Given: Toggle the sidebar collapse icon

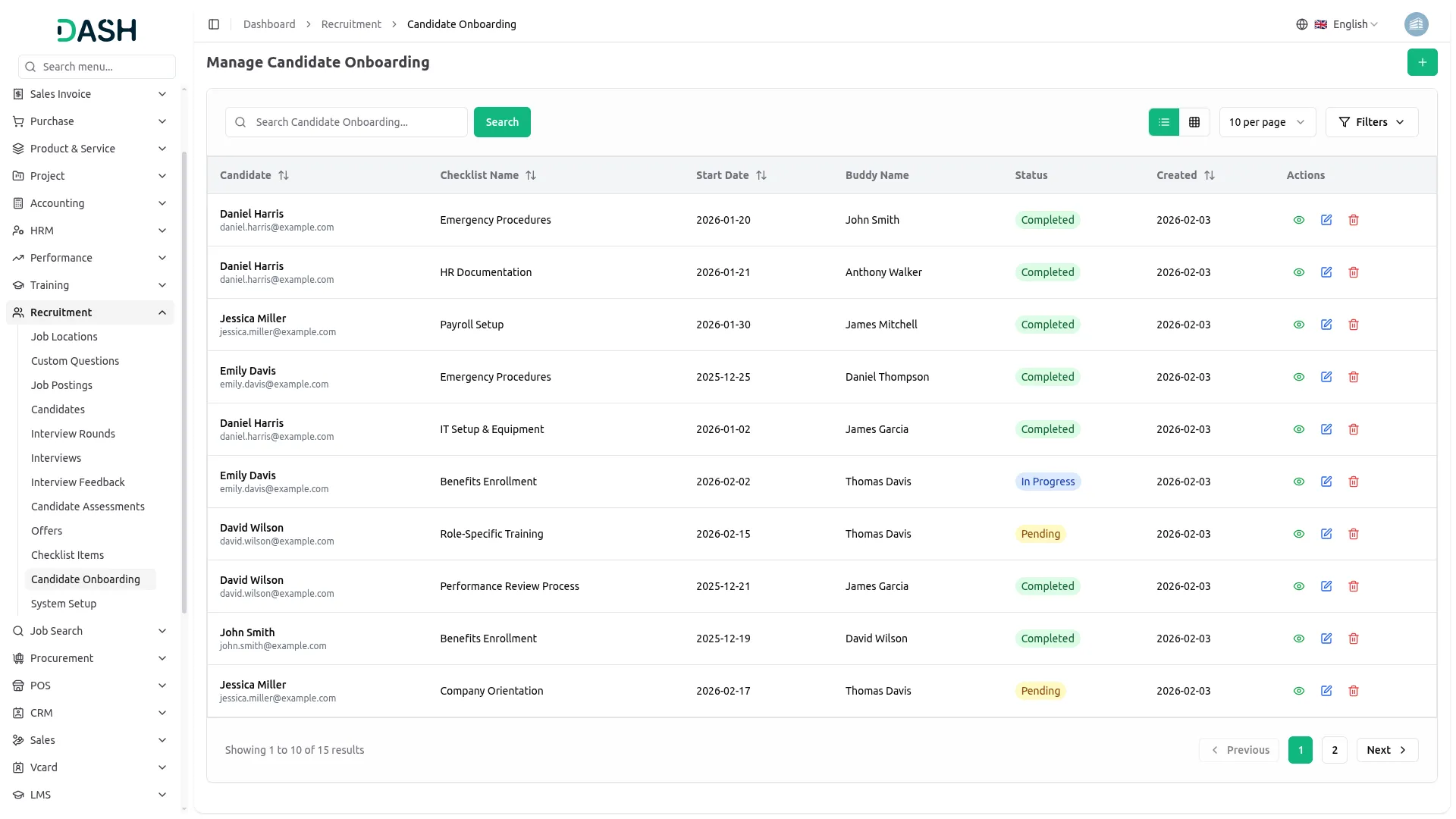Looking at the screenshot, I should pyautogui.click(x=214, y=24).
